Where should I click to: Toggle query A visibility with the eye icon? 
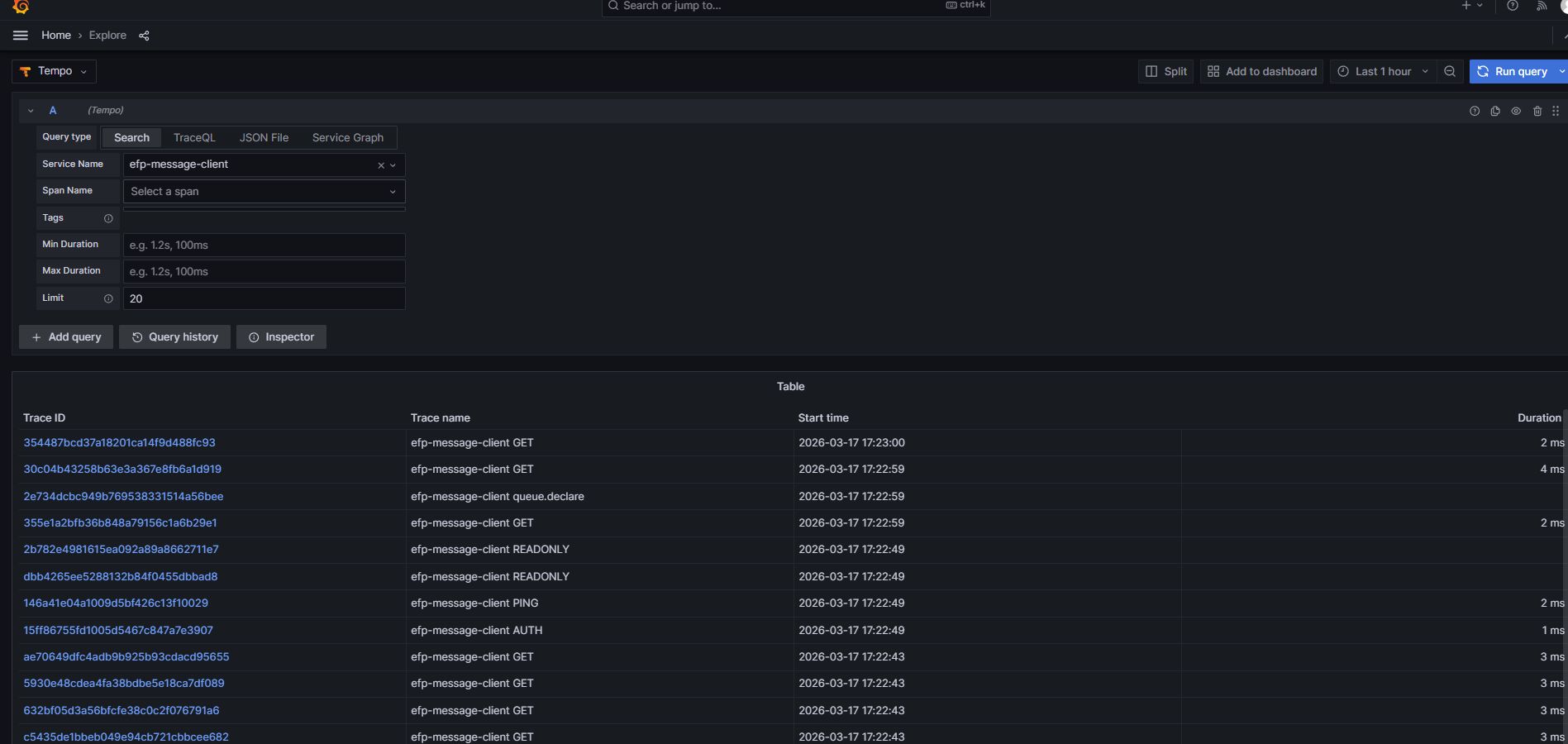point(1516,111)
